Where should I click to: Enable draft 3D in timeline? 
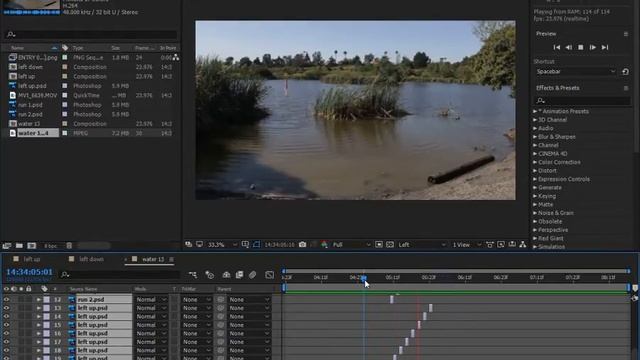point(209,275)
